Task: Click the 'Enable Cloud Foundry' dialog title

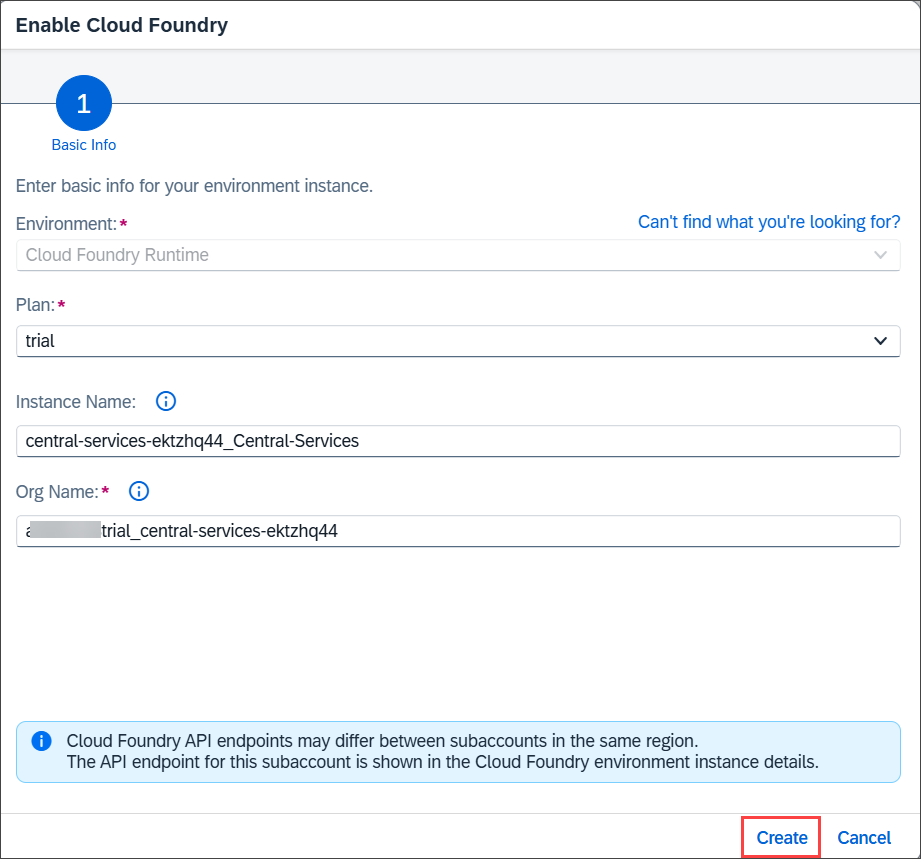Action: (122, 25)
